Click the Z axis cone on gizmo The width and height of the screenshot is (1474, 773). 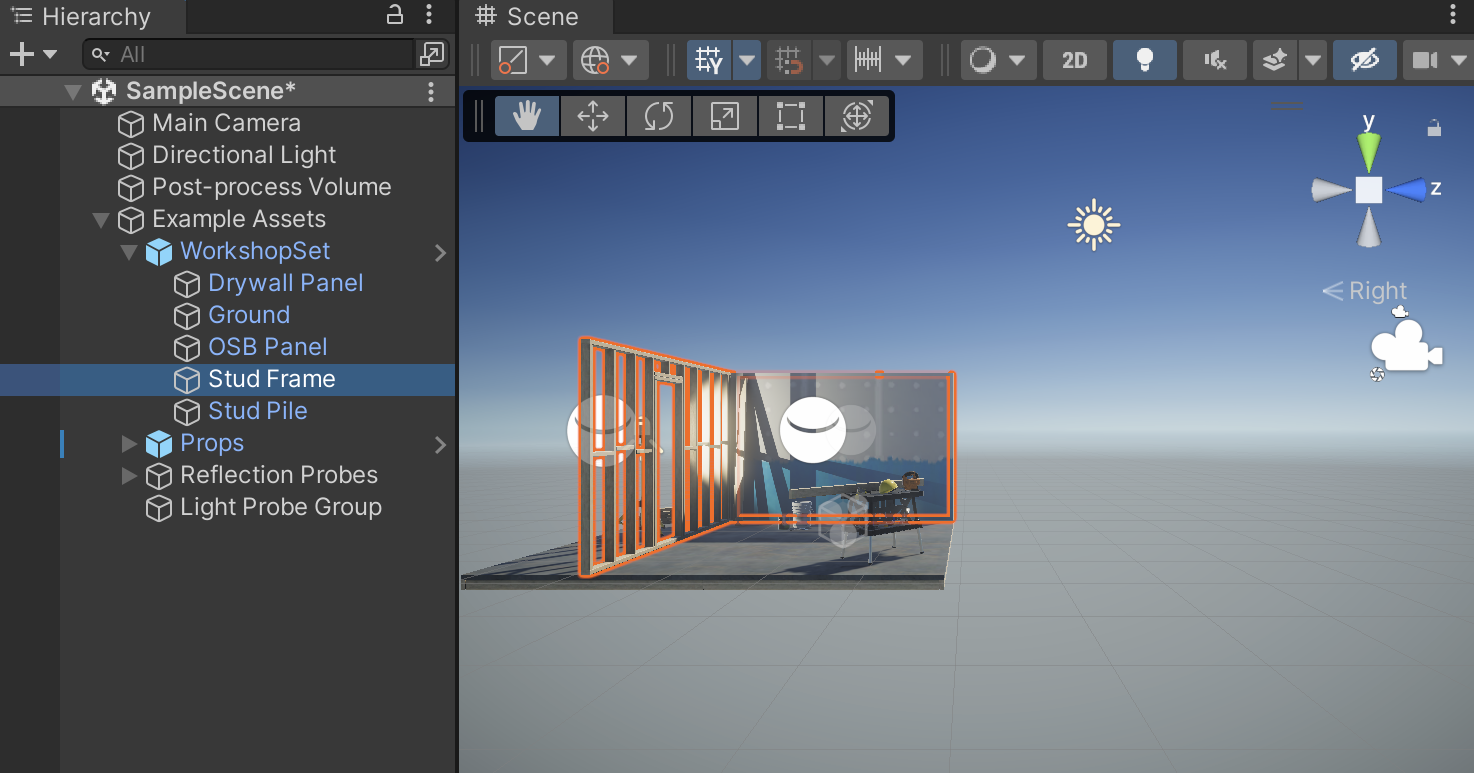[x=1406, y=189]
